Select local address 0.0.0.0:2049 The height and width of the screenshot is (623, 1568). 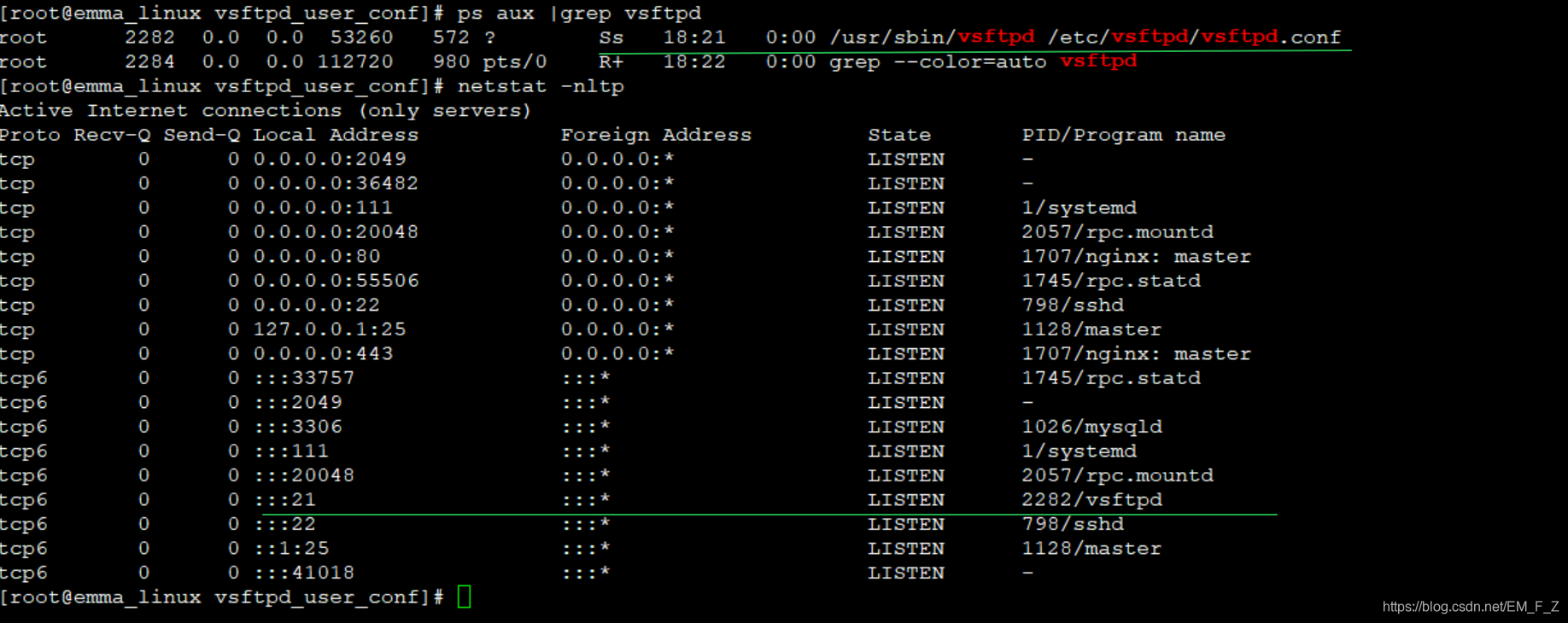click(330, 160)
